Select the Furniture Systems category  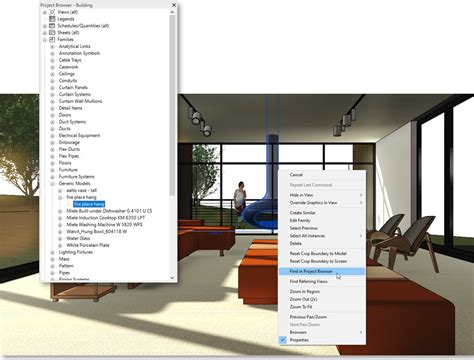pos(76,177)
